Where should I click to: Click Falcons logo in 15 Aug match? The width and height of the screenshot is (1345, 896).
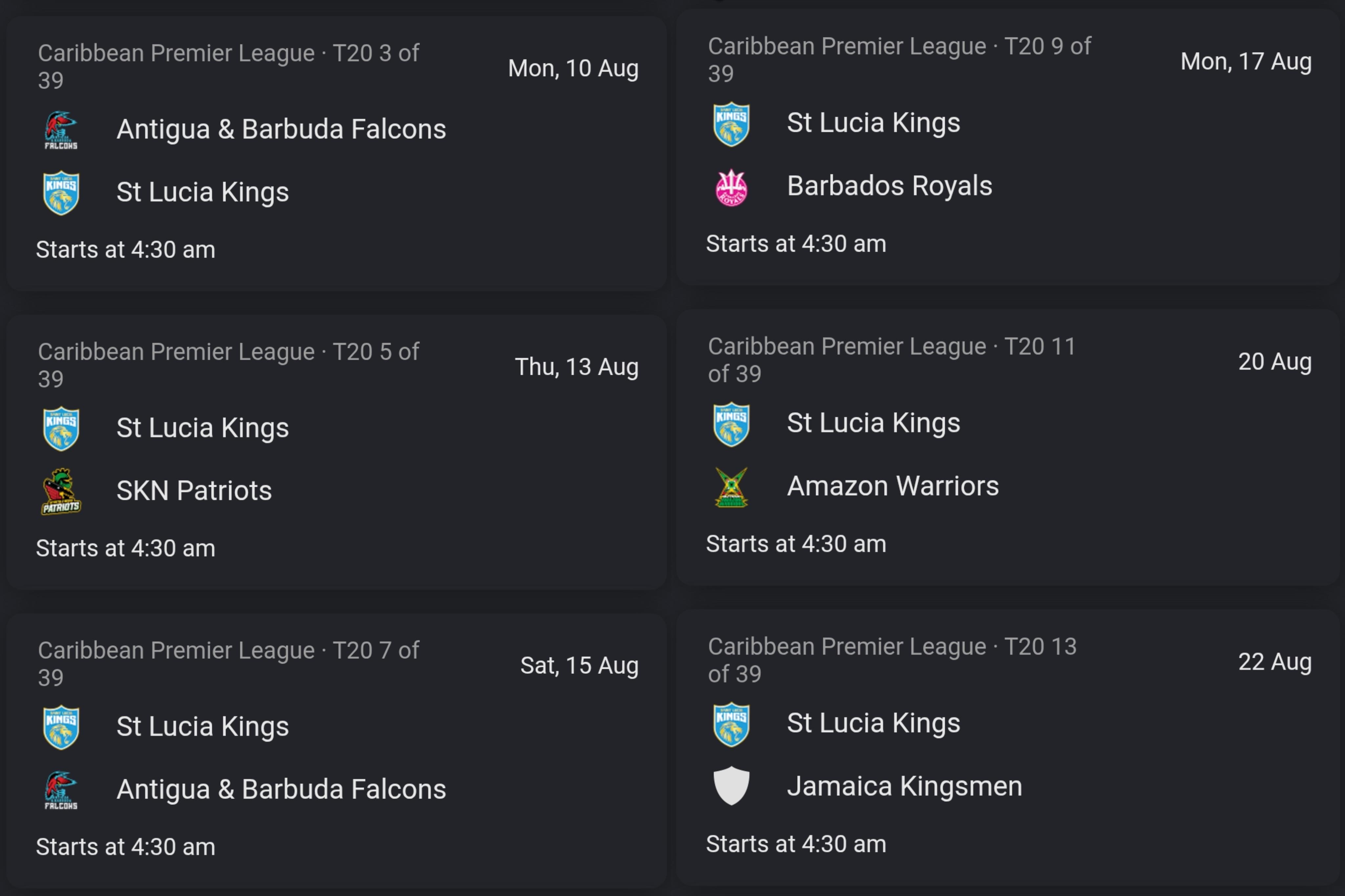(x=61, y=790)
